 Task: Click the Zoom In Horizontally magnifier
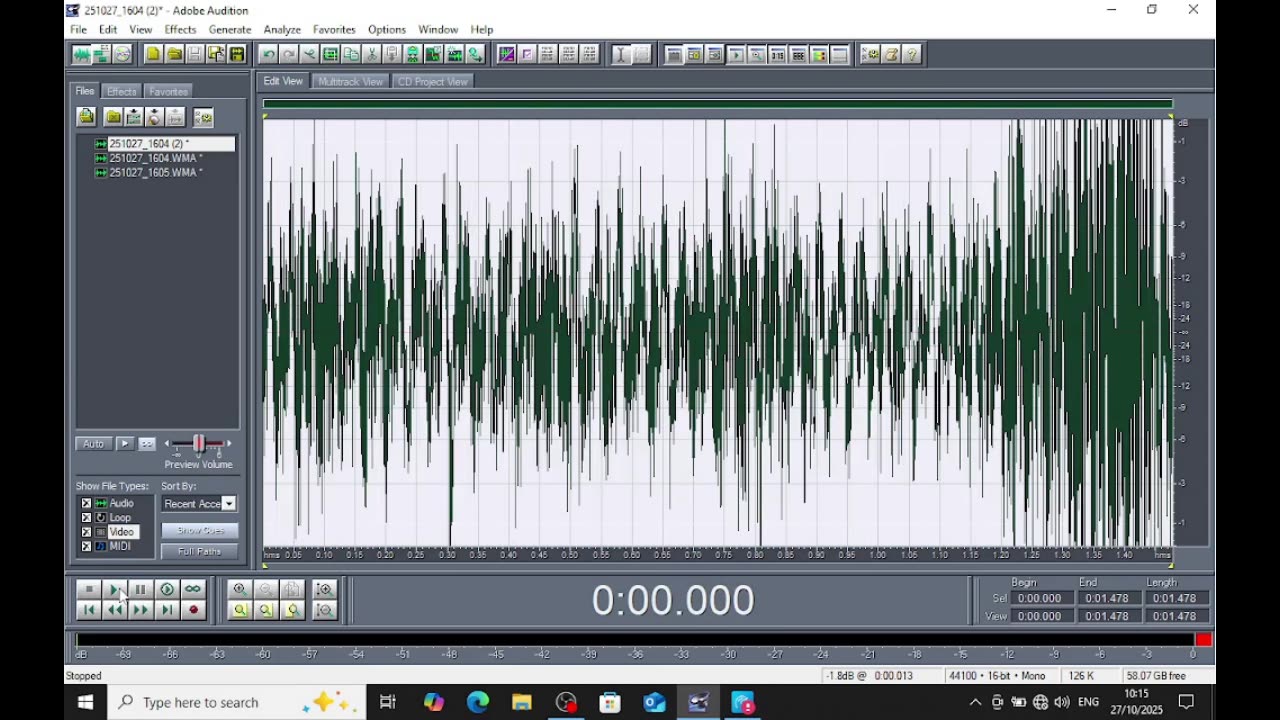(x=240, y=590)
